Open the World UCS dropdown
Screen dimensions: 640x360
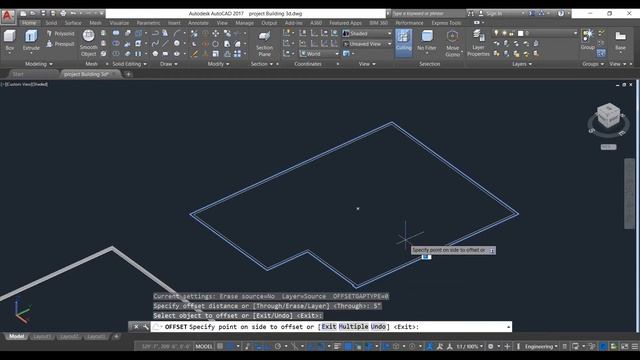click(x=319, y=54)
